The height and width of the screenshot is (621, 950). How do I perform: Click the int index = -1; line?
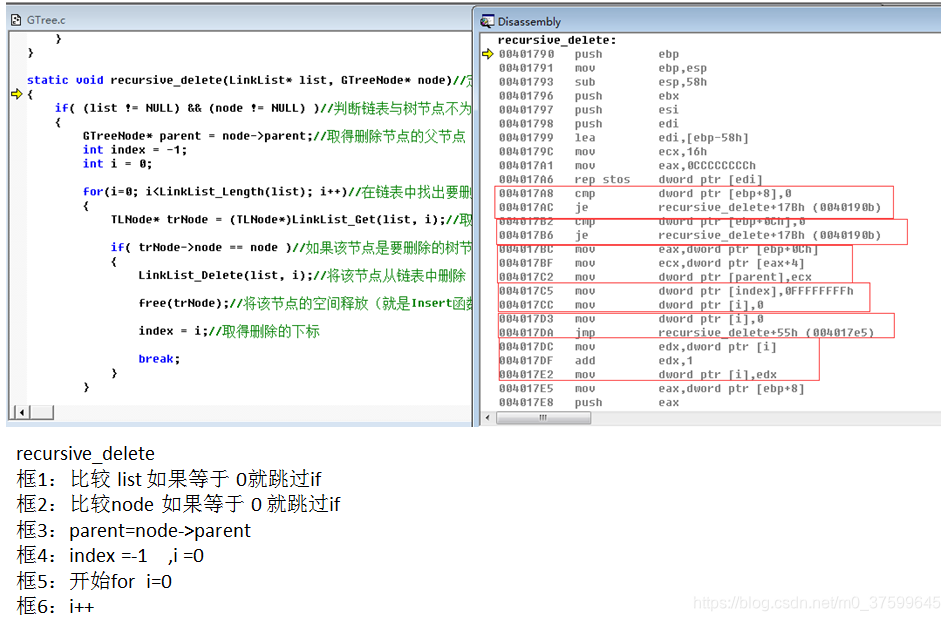(135, 150)
